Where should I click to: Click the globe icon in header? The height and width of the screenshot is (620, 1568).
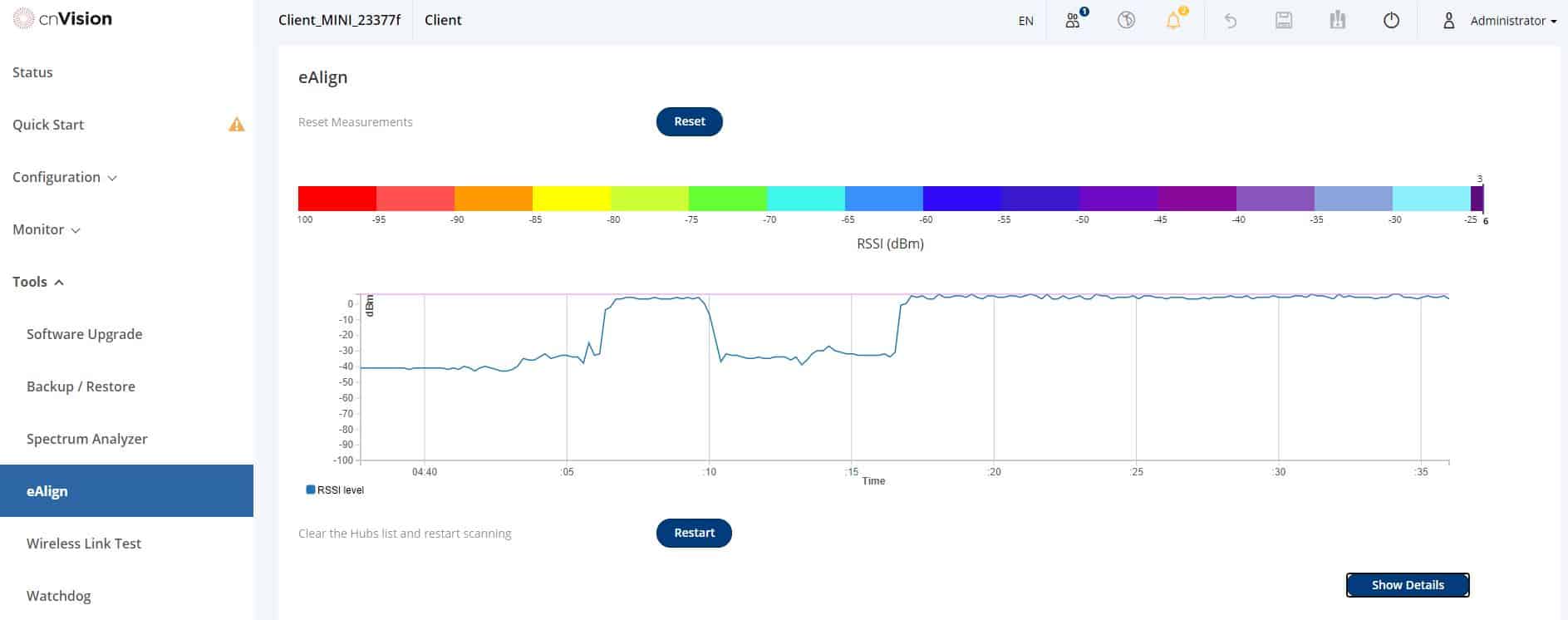click(1126, 21)
